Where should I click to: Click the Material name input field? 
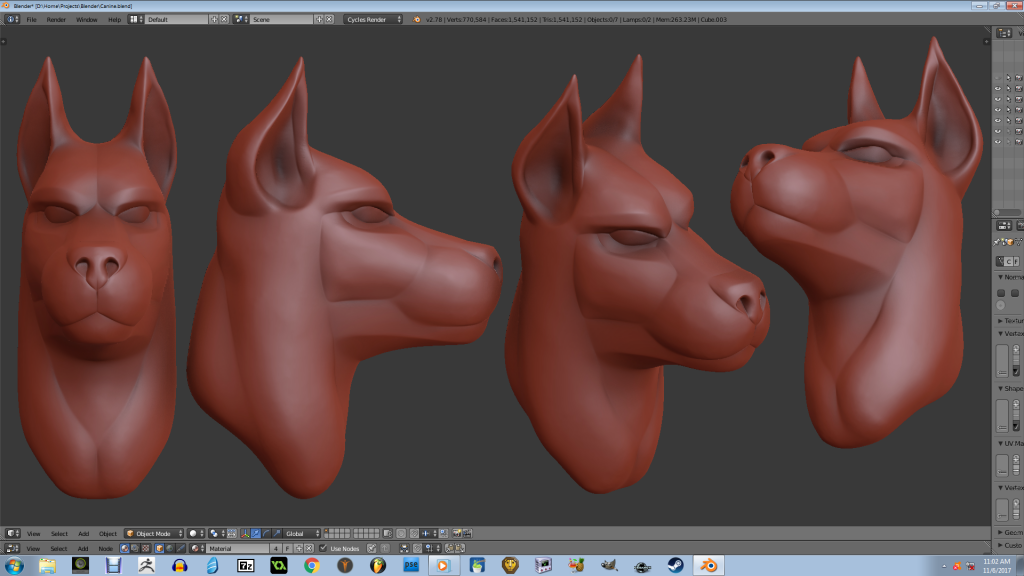pos(237,549)
